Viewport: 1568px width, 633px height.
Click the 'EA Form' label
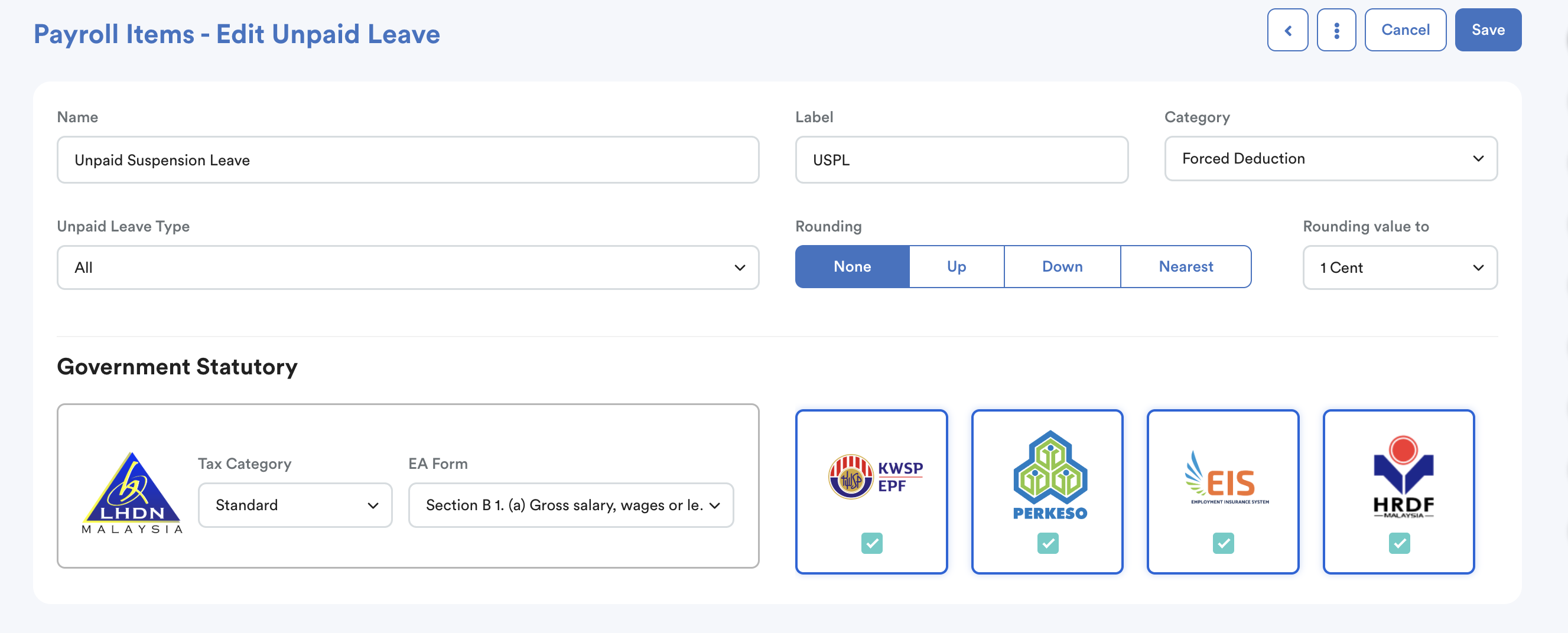tap(438, 463)
